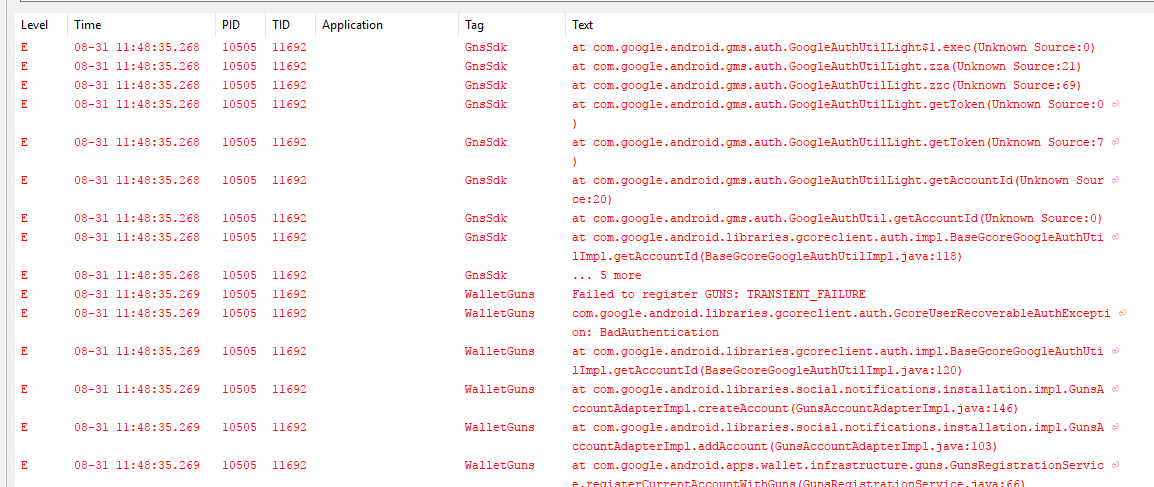
Task: Click WalletGuns tag in 'Failed to register' row
Action: [x=500, y=294]
